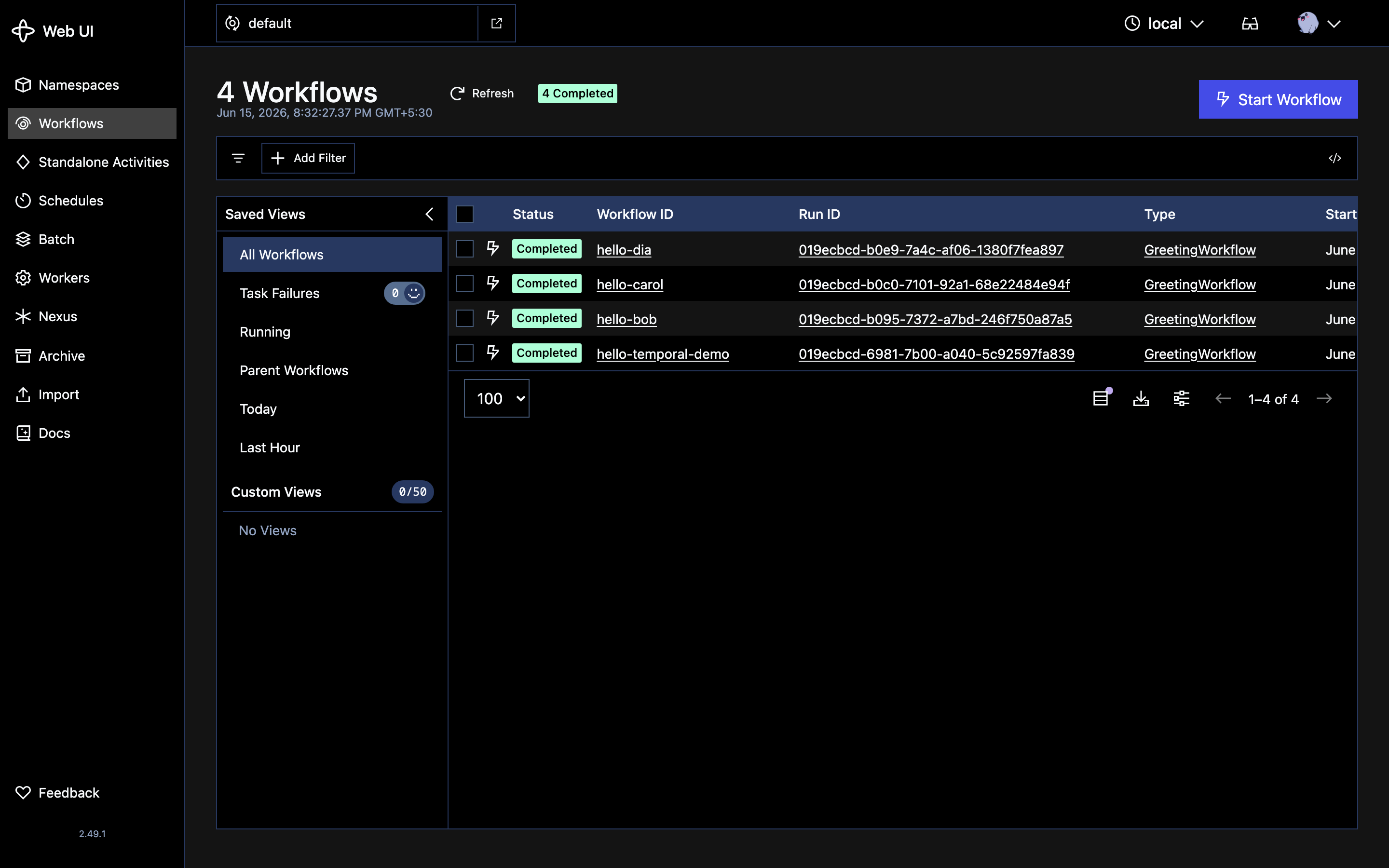Go to Standalone Activities section
This screenshot has width=1389, height=868.
coord(92,162)
